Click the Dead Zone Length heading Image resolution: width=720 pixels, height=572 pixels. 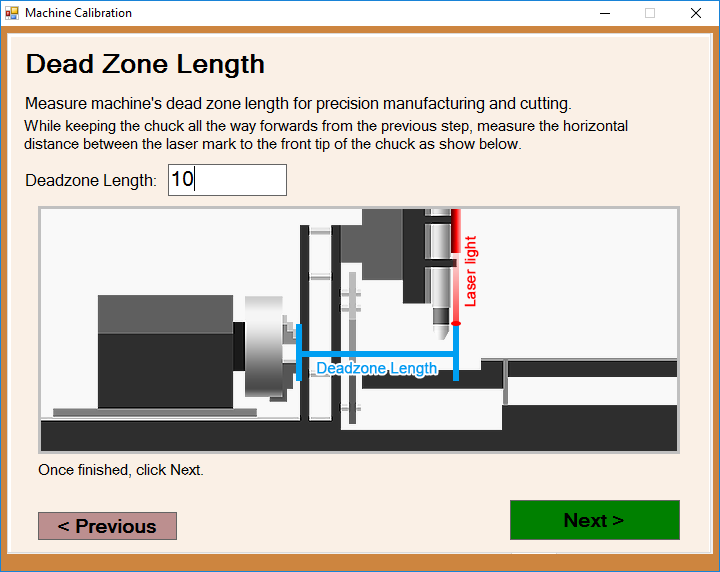(x=145, y=64)
